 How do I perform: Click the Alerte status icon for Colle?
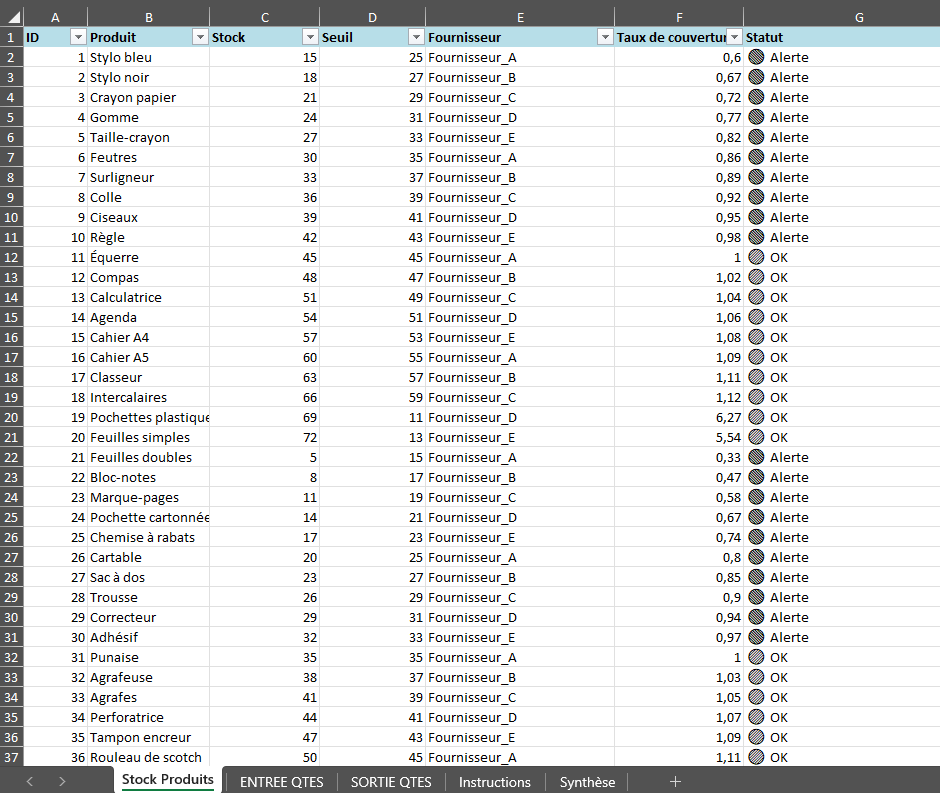(757, 197)
